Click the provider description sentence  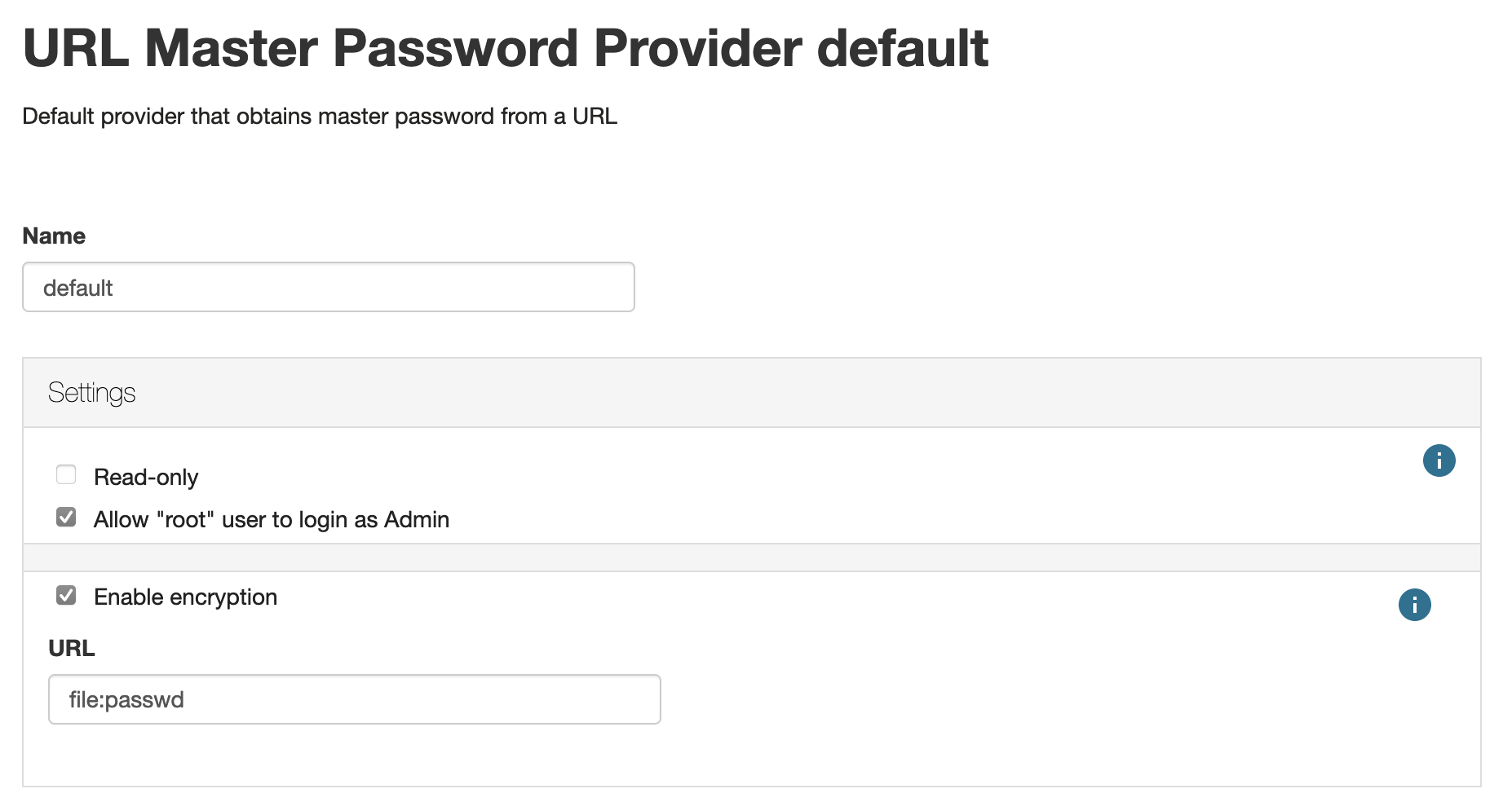coord(320,117)
